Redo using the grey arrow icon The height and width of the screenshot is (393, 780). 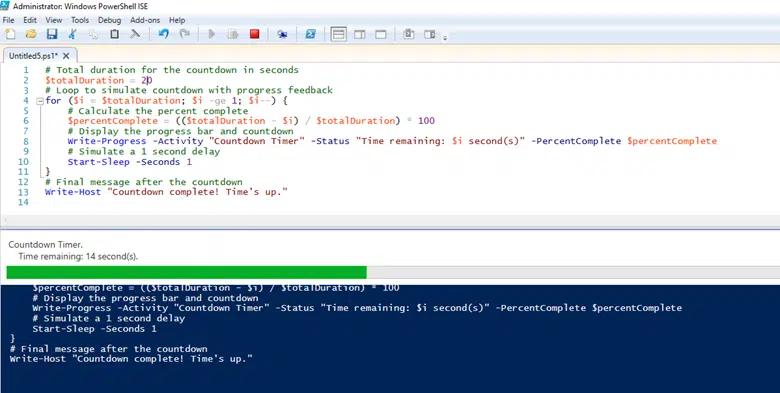pyautogui.click(x=184, y=34)
